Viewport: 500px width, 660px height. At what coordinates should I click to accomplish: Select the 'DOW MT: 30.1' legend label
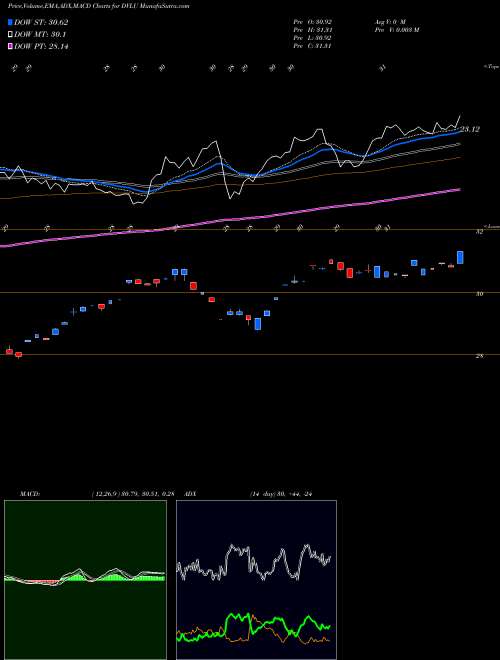40,35
